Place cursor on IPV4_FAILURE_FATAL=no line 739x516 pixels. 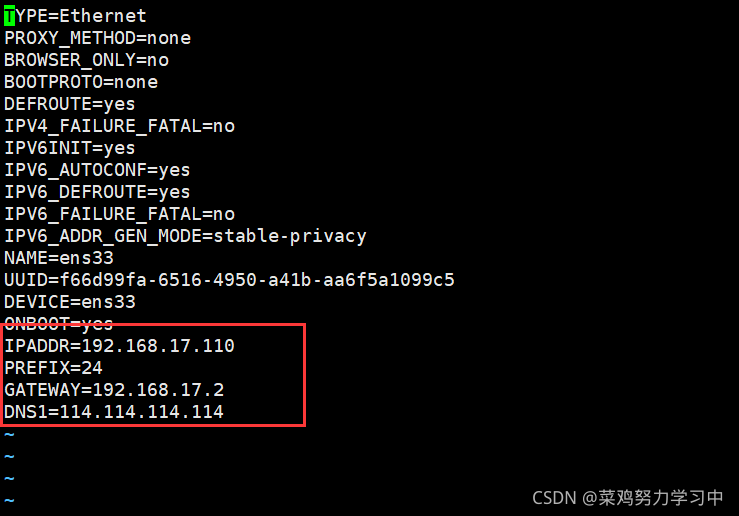[x=119, y=126]
